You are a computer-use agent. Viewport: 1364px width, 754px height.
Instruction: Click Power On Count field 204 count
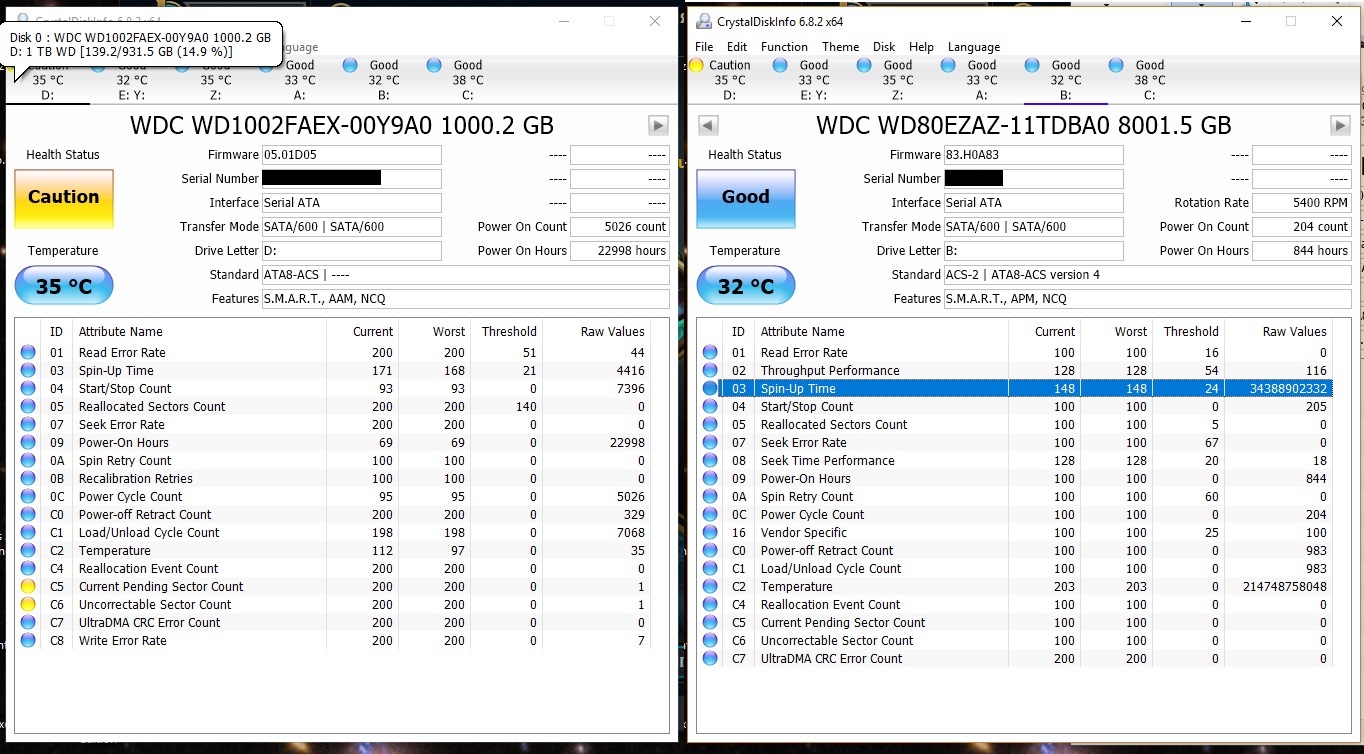click(x=1302, y=227)
